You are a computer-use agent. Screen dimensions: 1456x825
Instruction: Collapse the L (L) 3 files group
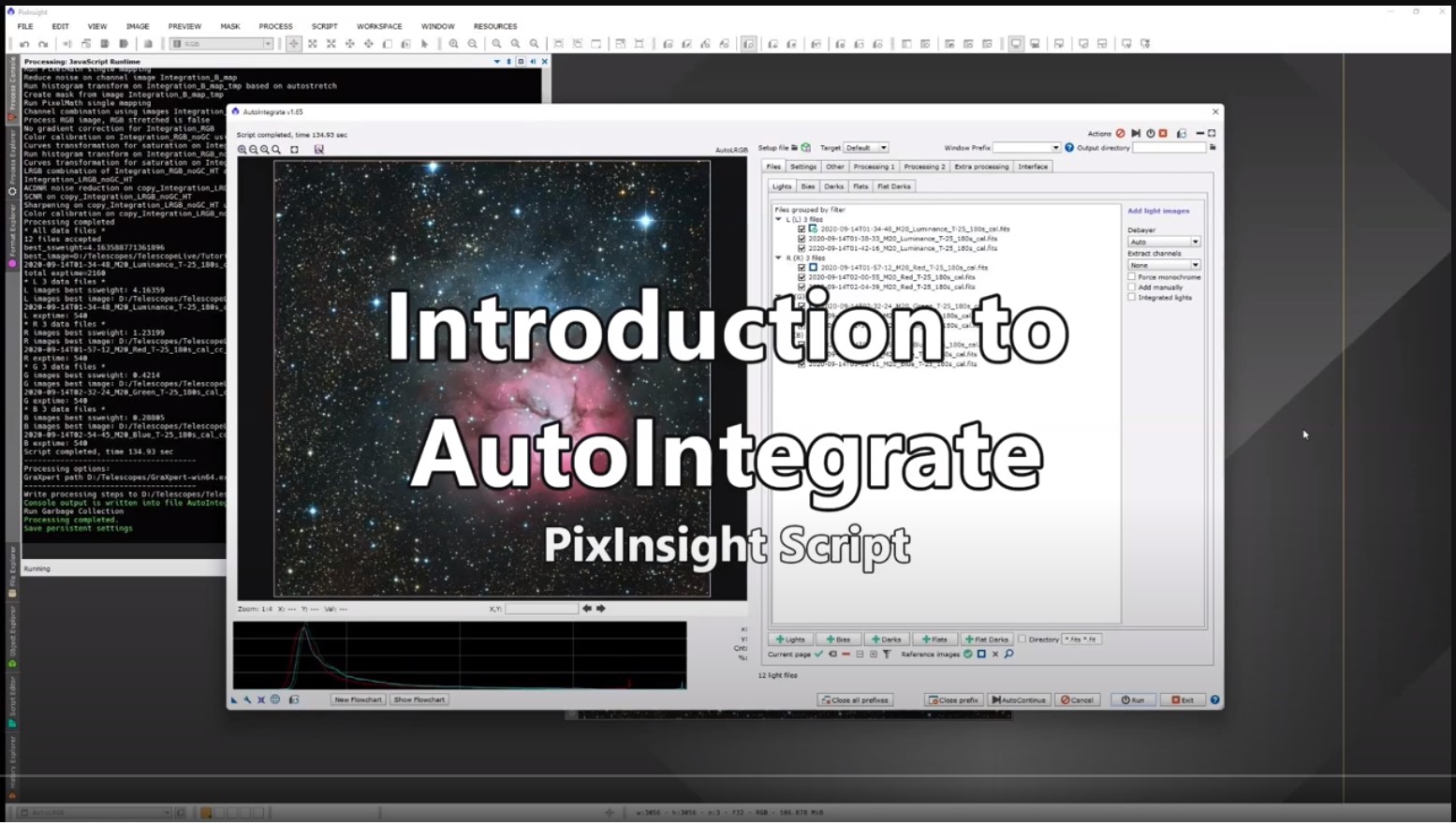(778, 219)
